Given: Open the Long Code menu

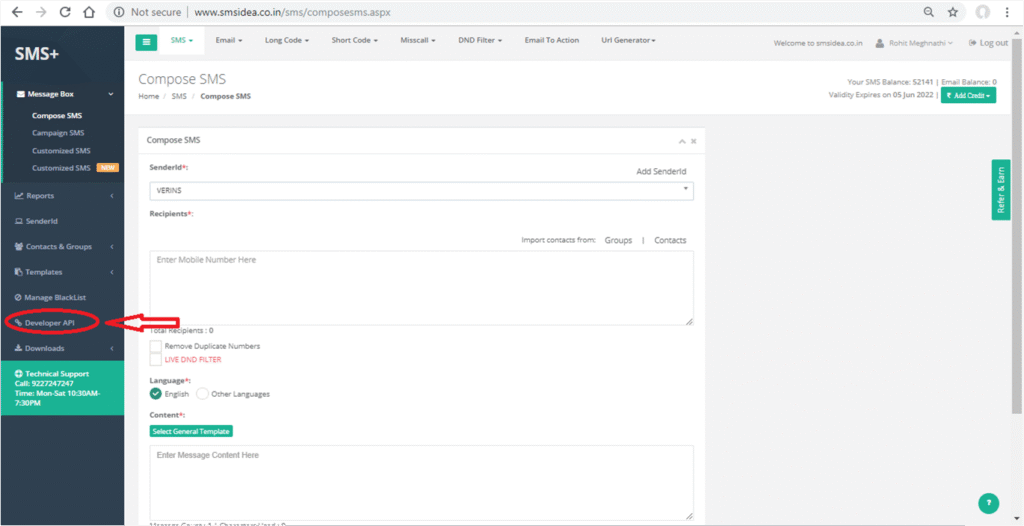Looking at the screenshot, I should point(287,41).
